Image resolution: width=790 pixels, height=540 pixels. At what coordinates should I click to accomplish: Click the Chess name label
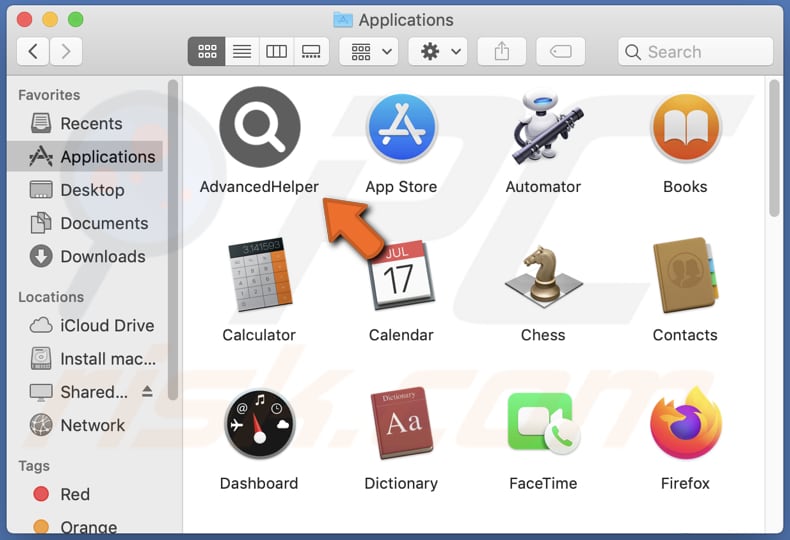click(x=543, y=335)
